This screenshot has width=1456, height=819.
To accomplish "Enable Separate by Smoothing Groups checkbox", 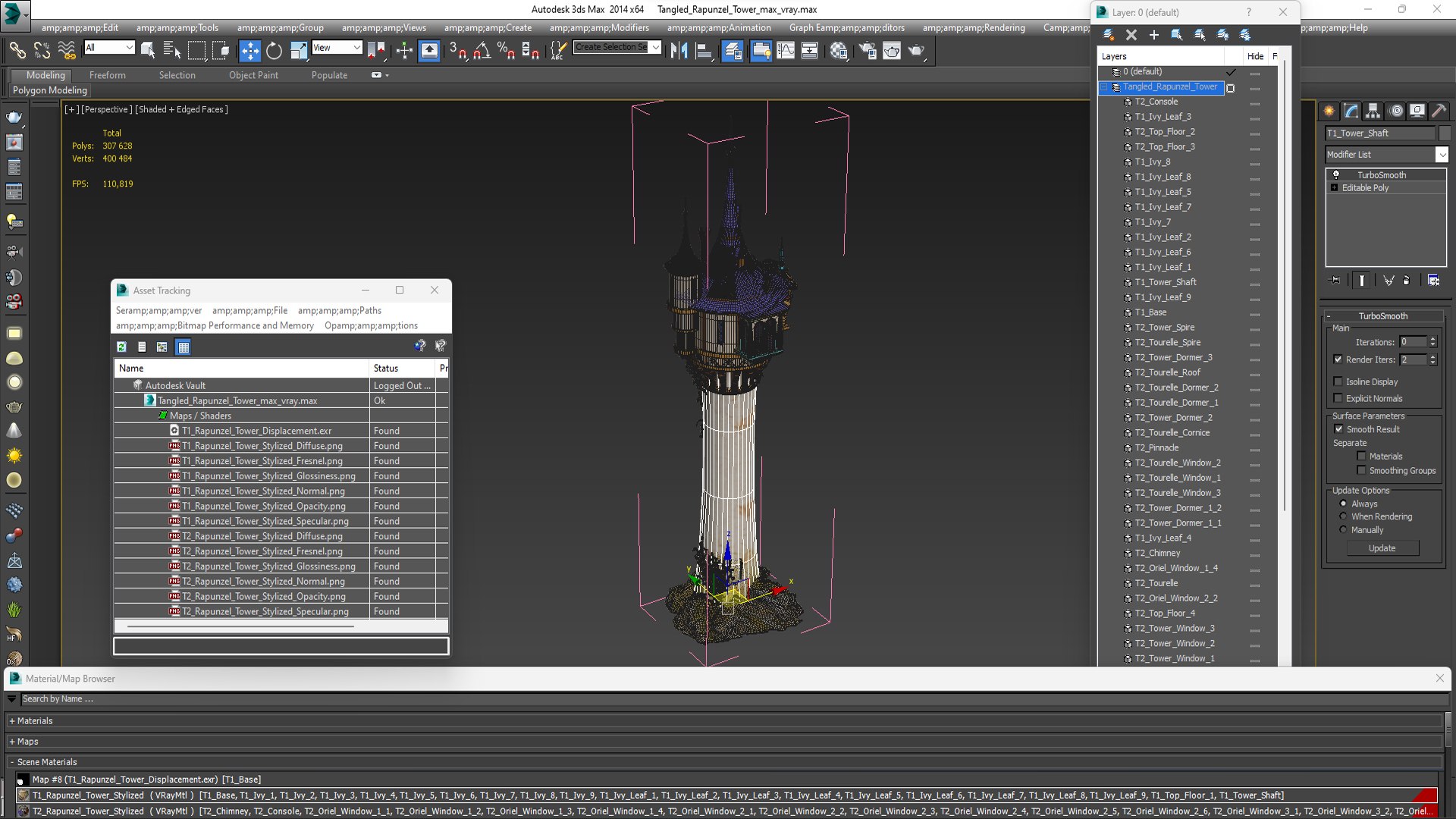I will point(1361,470).
